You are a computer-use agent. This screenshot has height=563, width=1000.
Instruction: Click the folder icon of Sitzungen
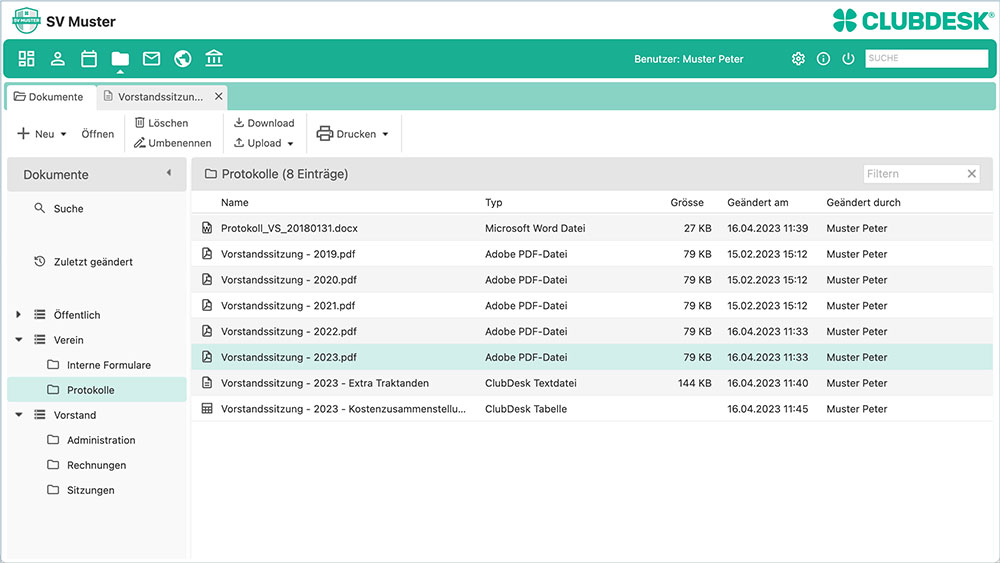click(53, 490)
